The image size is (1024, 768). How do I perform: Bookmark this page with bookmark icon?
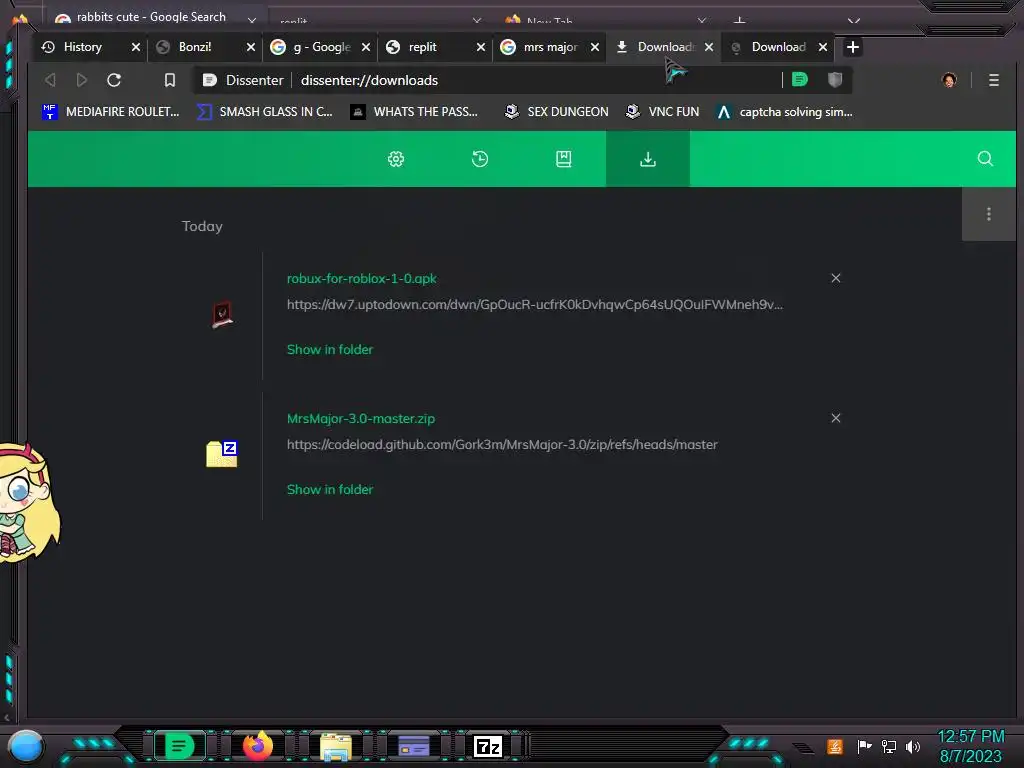coord(170,80)
